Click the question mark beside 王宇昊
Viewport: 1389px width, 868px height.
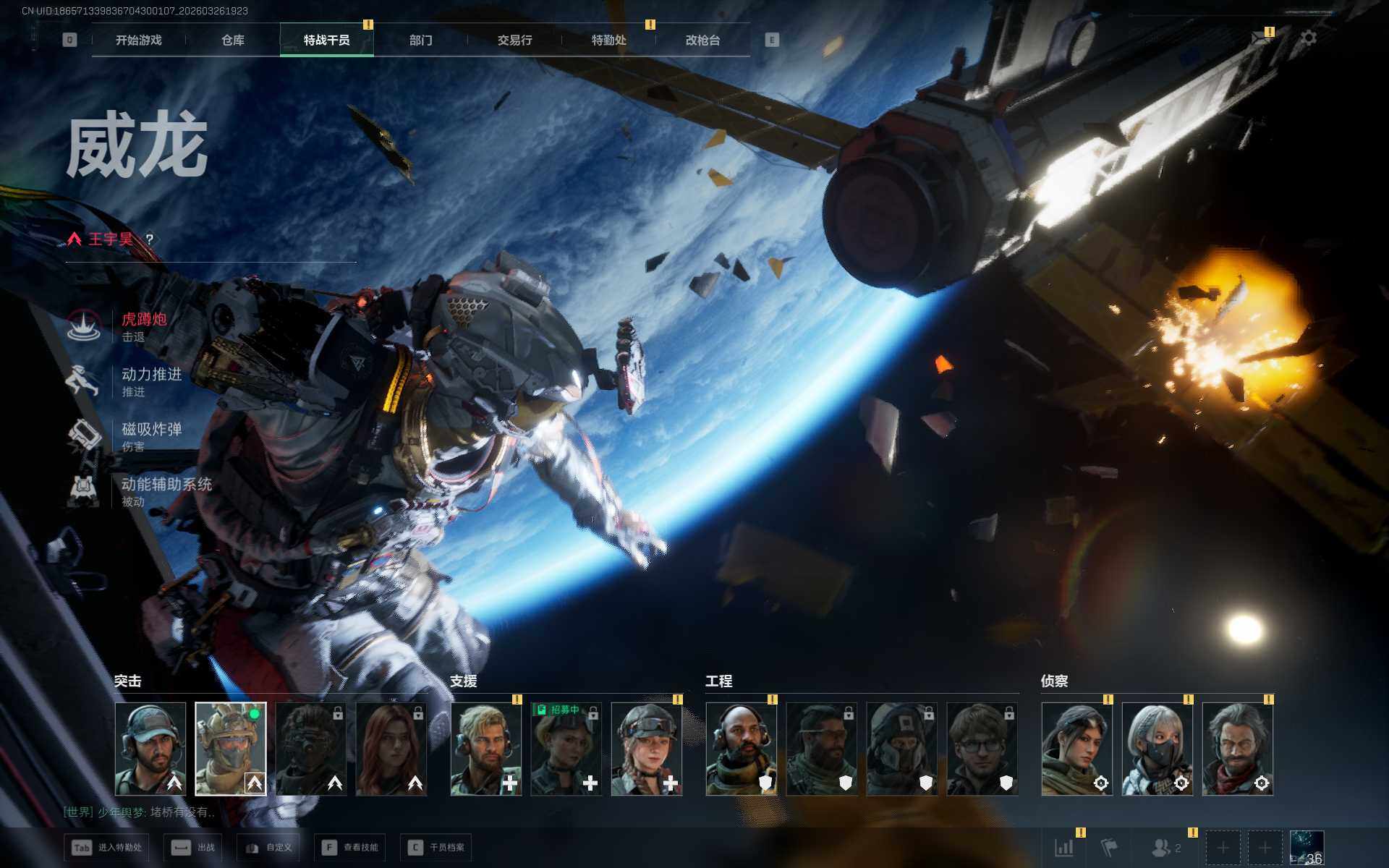click(x=150, y=239)
